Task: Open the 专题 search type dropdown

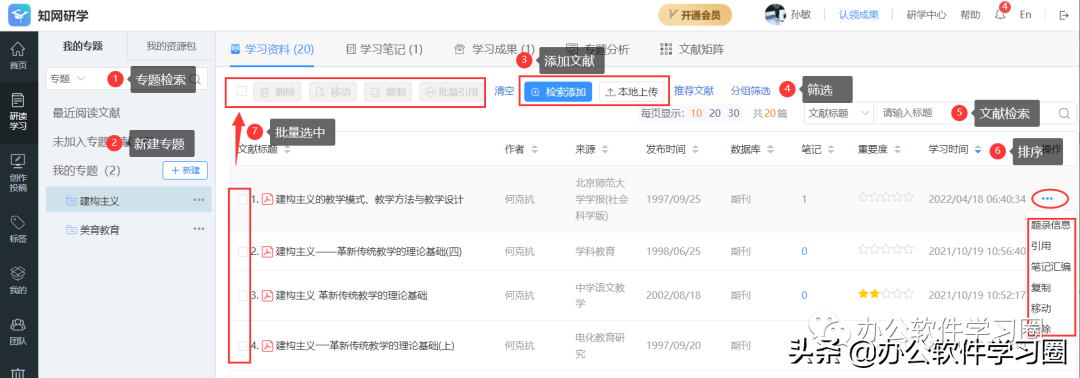Action: (x=68, y=79)
